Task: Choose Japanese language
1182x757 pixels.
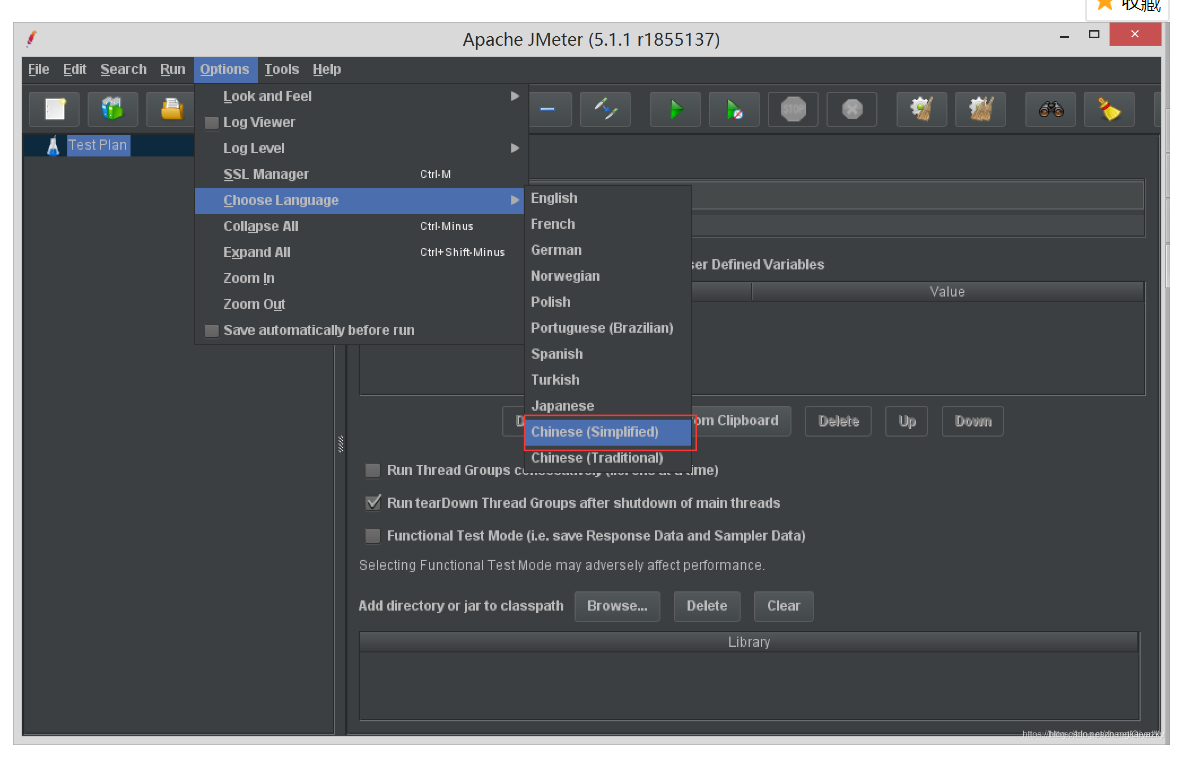Action: click(x=608, y=406)
